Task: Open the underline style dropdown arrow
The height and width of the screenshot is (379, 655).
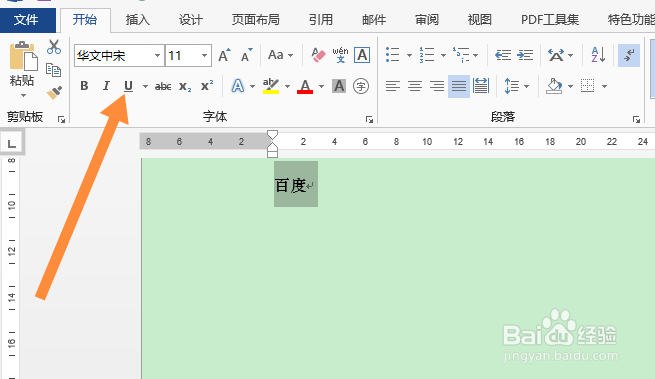Action: (145, 86)
